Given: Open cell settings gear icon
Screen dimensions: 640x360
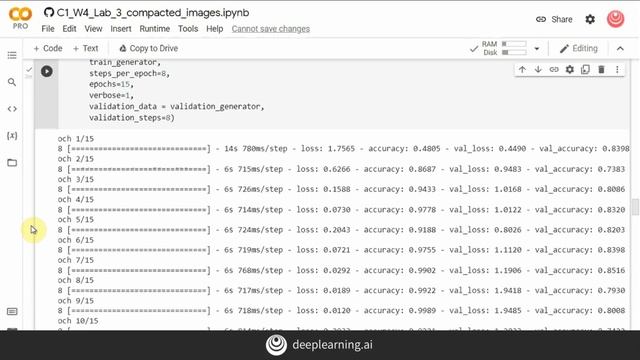Looking at the screenshot, I should (x=569, y=69).
